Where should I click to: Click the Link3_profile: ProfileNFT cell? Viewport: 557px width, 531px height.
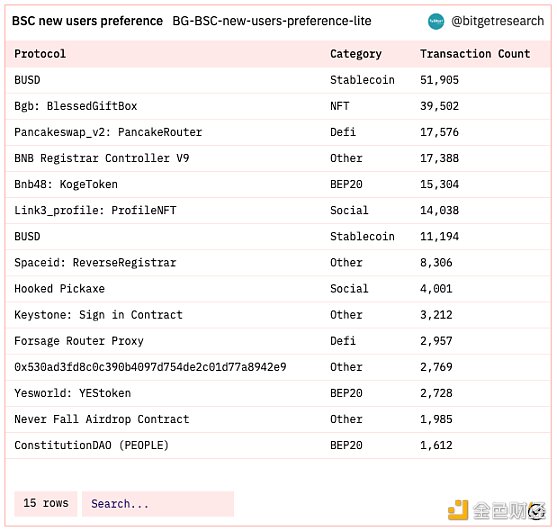(95, 211)
